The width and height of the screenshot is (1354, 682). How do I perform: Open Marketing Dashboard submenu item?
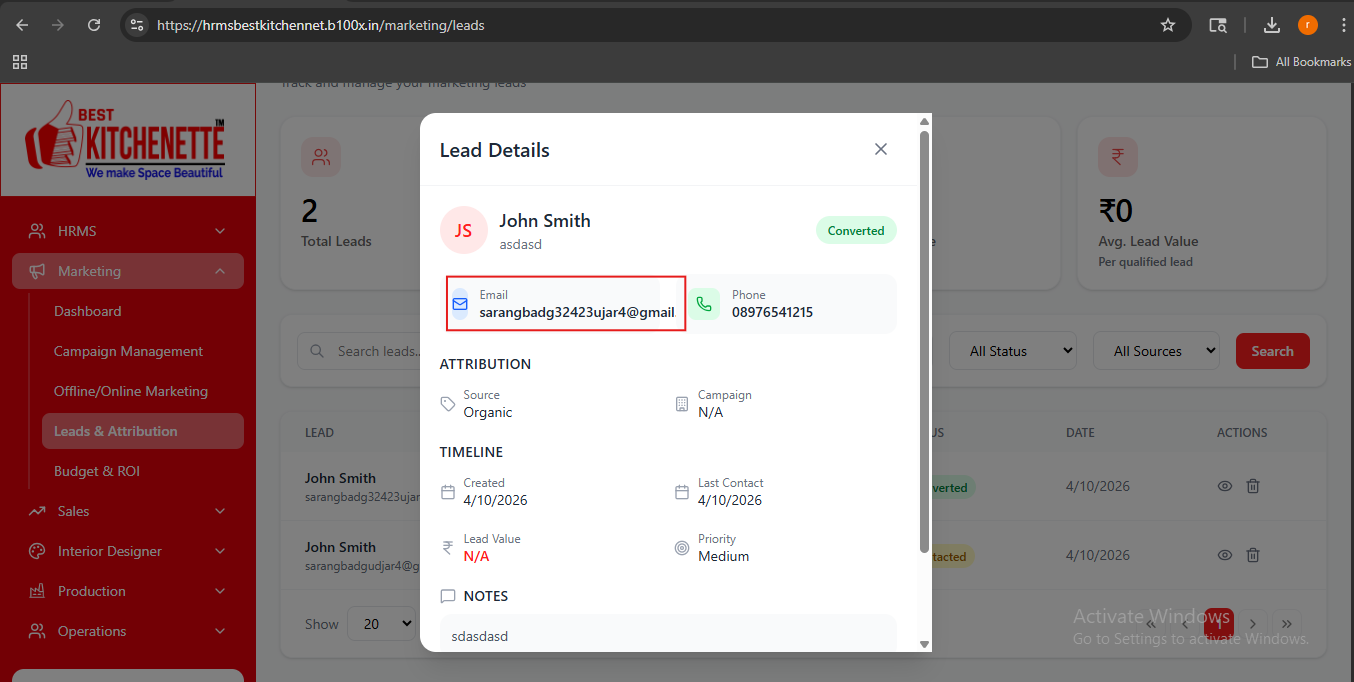87,311
